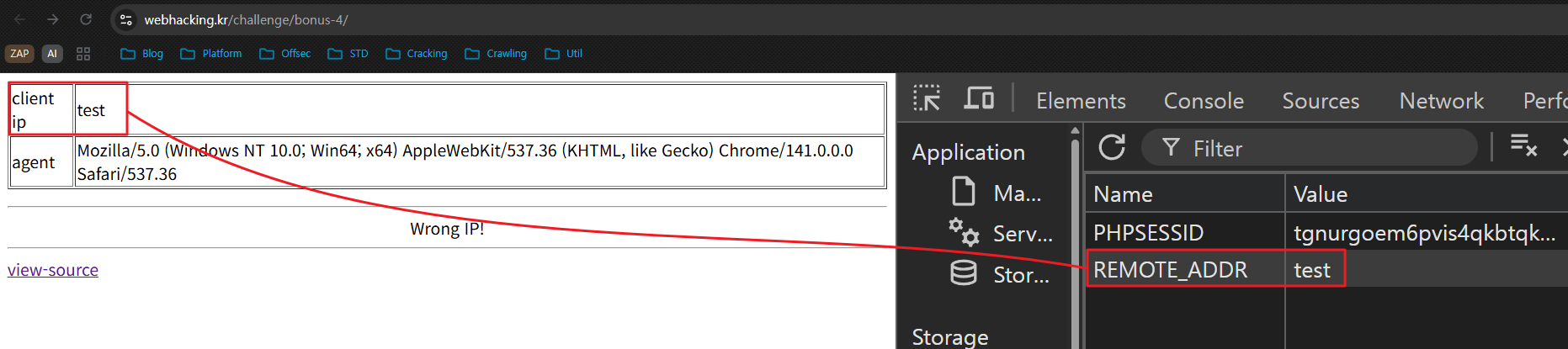The height and width of the screenshot is (349, 1568).
Task: Open the Crawling bookmark folder
Action: click(496, 54)
